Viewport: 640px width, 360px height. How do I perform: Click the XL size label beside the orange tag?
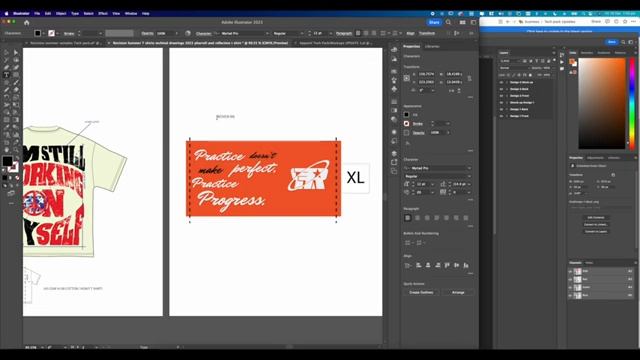pyautogui.click(x=355, y=178)
